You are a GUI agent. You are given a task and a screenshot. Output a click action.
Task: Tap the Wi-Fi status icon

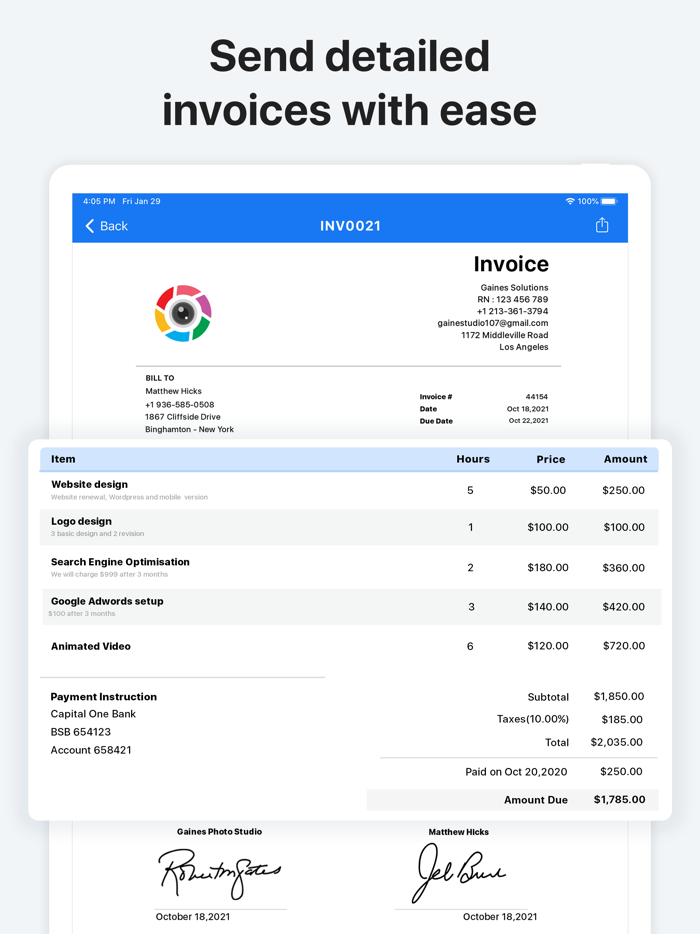pos(570,201)
